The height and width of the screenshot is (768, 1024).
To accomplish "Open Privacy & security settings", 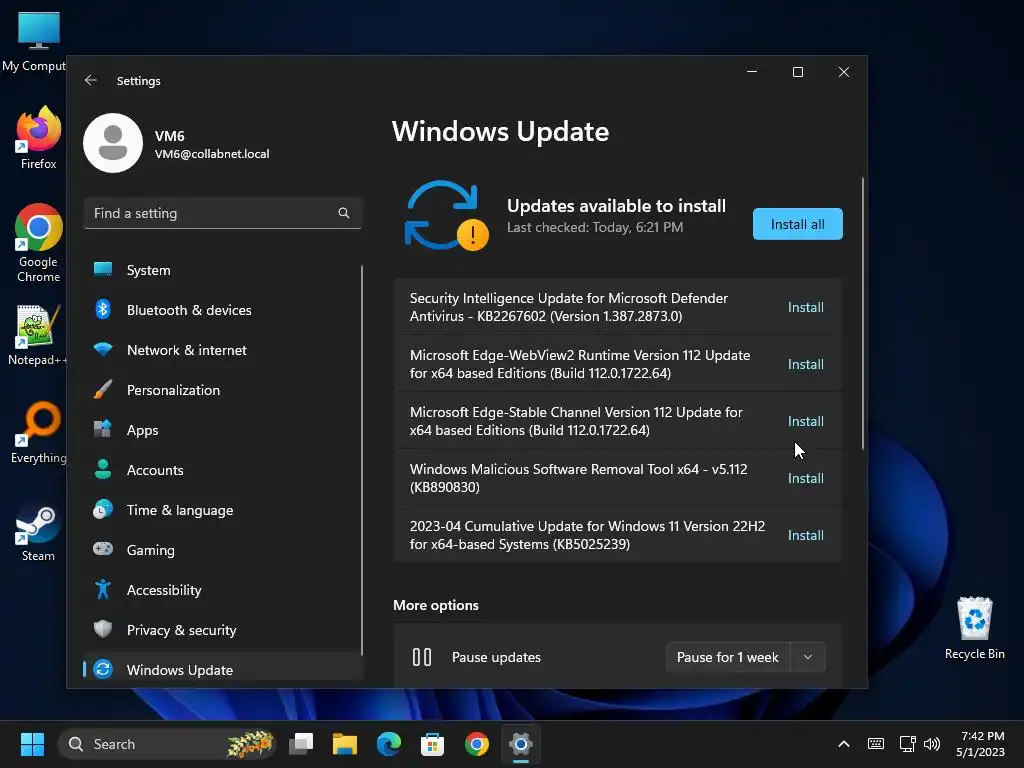I will tap(222, 630).
